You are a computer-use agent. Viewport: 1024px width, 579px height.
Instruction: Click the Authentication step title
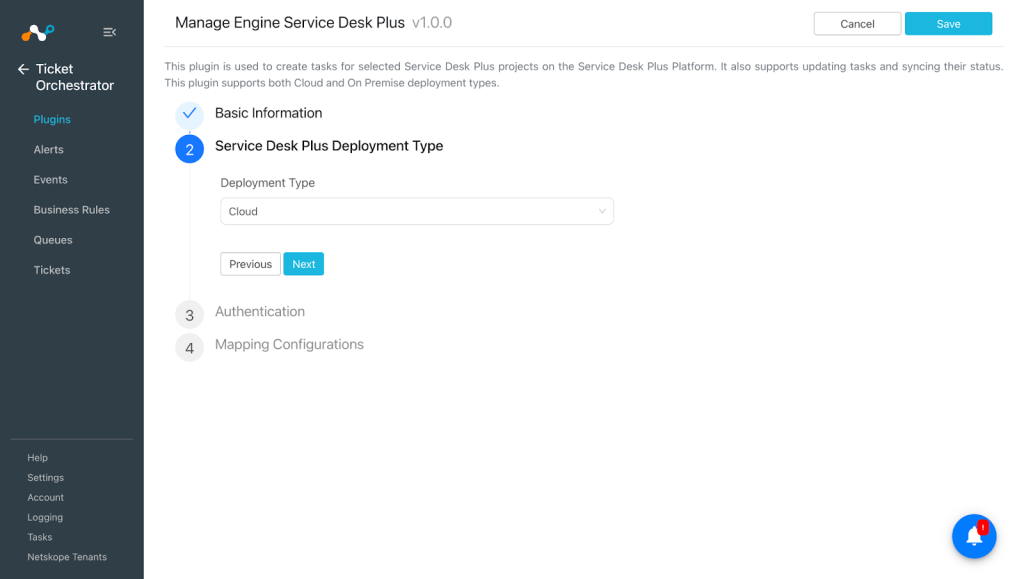[x=260, y=311]
